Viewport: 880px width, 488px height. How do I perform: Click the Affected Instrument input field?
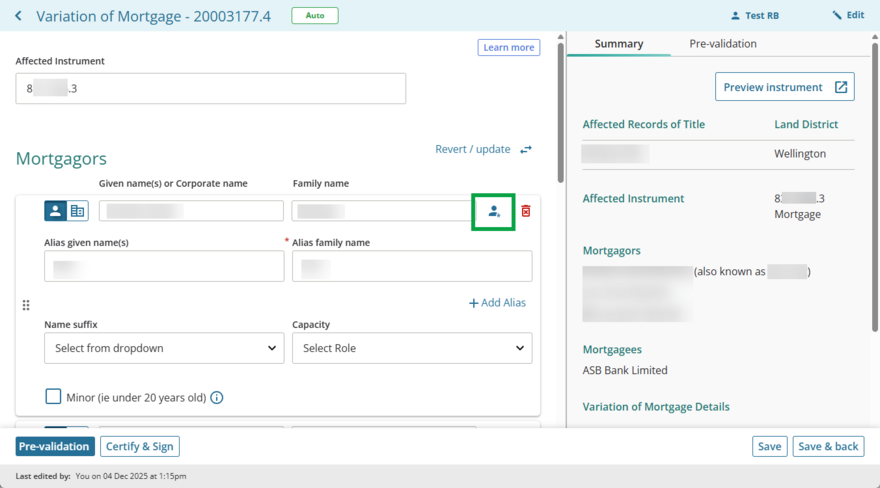tap(210, 88)
